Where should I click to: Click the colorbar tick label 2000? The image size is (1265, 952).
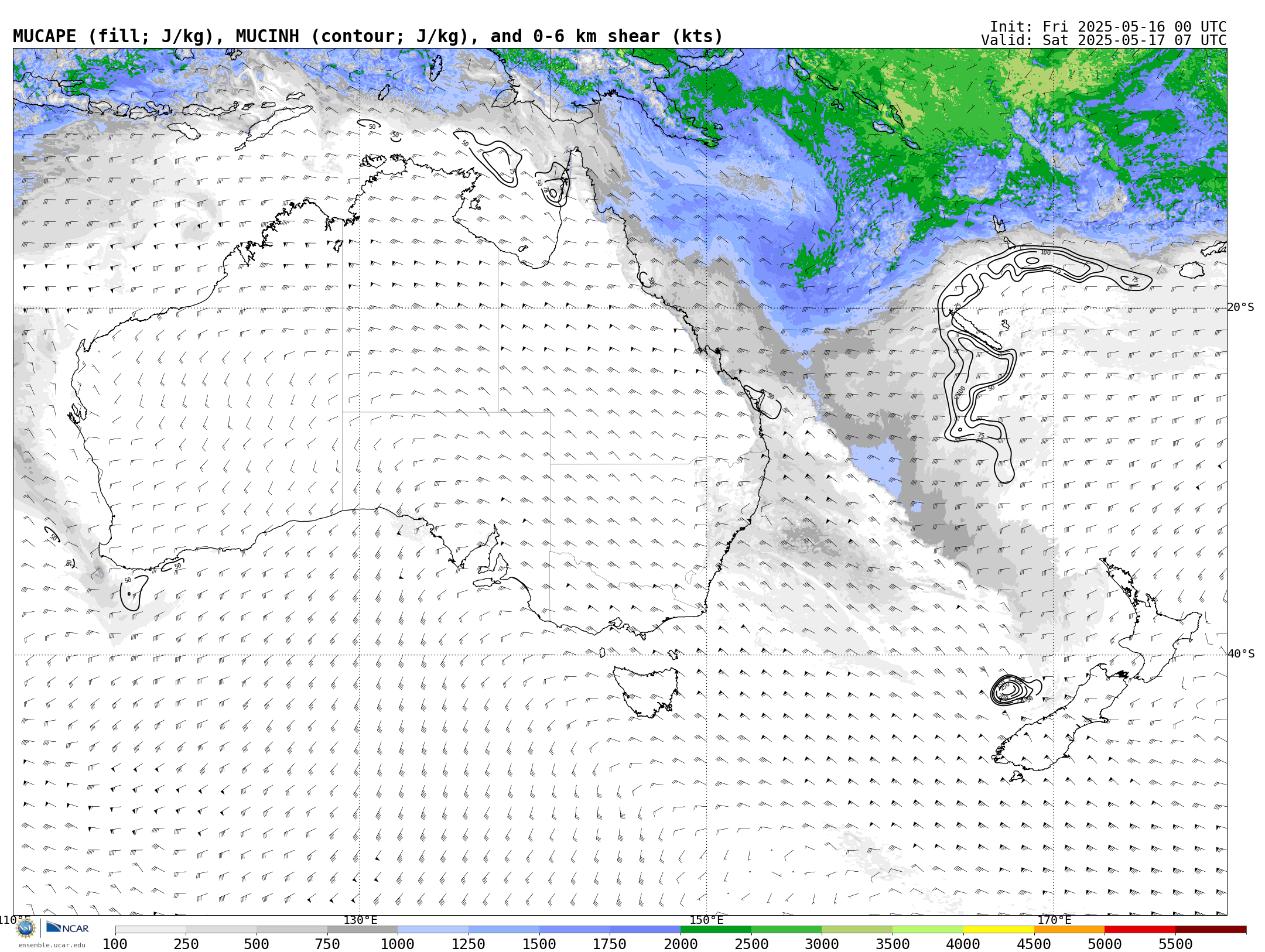[681, 944]
